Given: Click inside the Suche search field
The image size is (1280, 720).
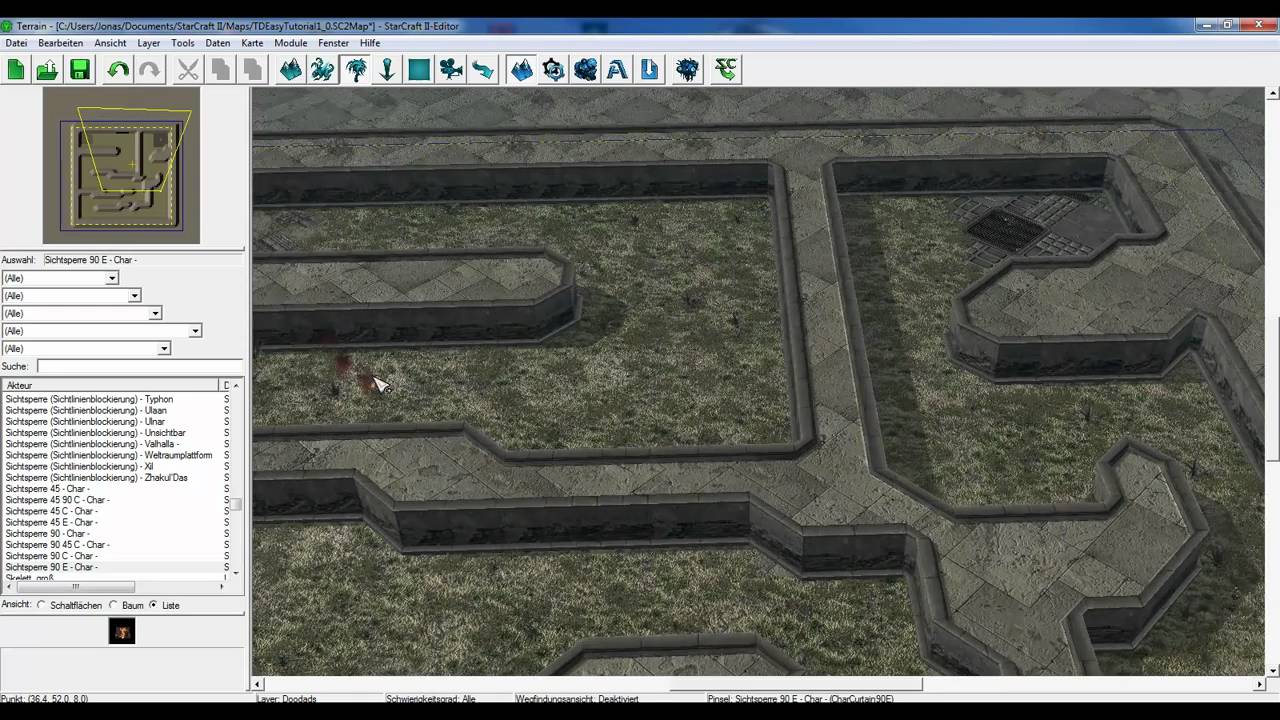Looking at the screenshot, I should (x=139, y=366).
